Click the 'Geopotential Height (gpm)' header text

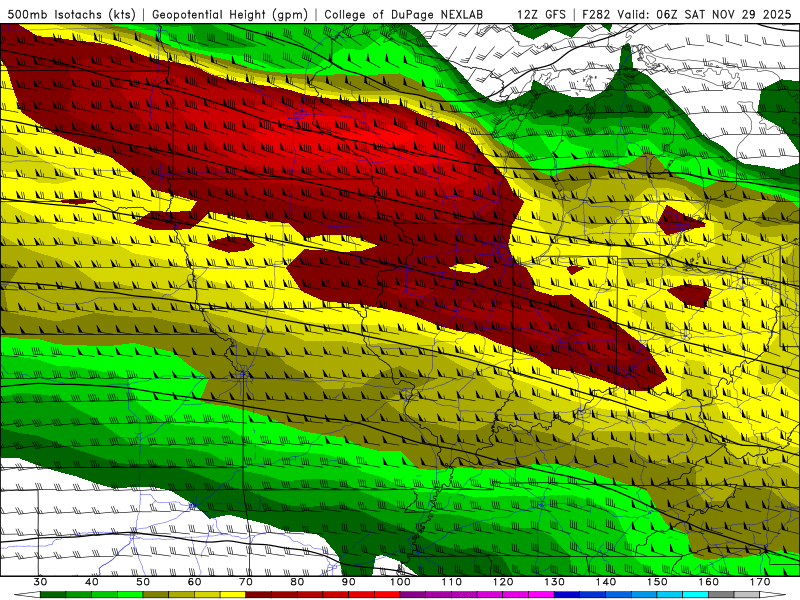coord(230,14)
